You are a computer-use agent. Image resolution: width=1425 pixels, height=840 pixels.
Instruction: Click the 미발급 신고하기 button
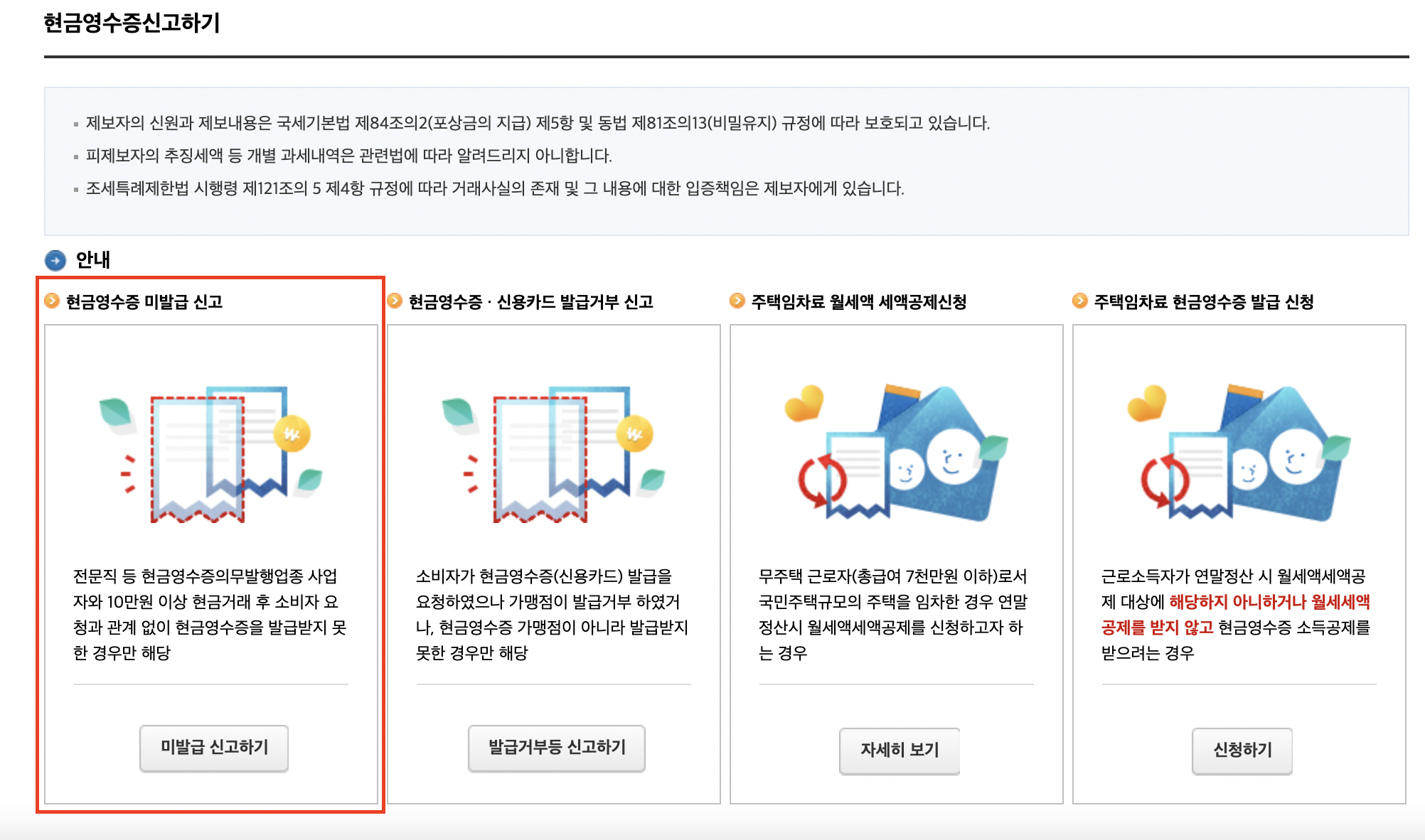point(214,748)
